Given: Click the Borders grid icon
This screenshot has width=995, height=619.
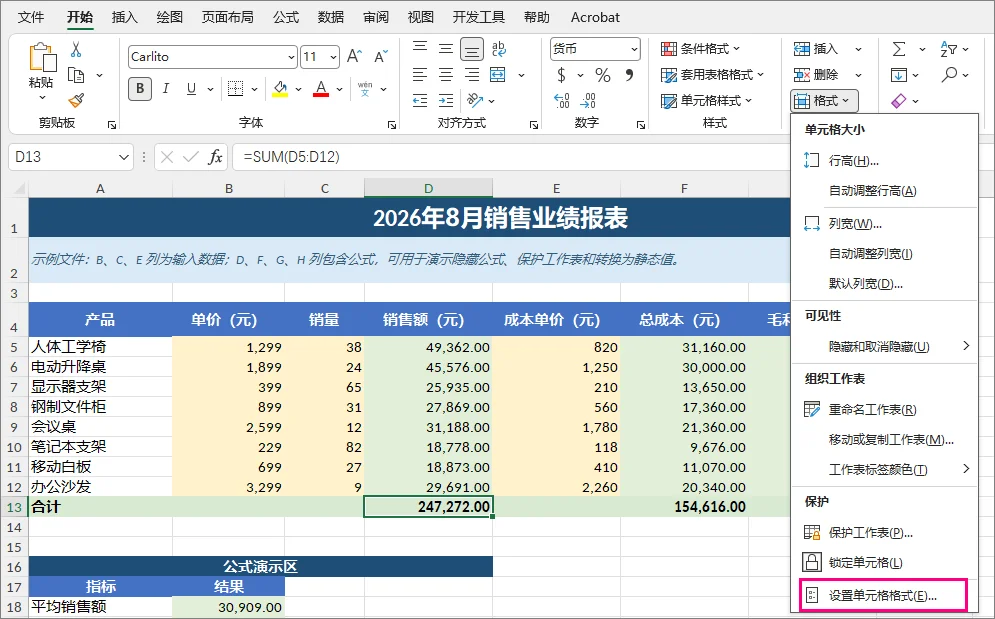Looking at the screenshot, I should point(235,89).
